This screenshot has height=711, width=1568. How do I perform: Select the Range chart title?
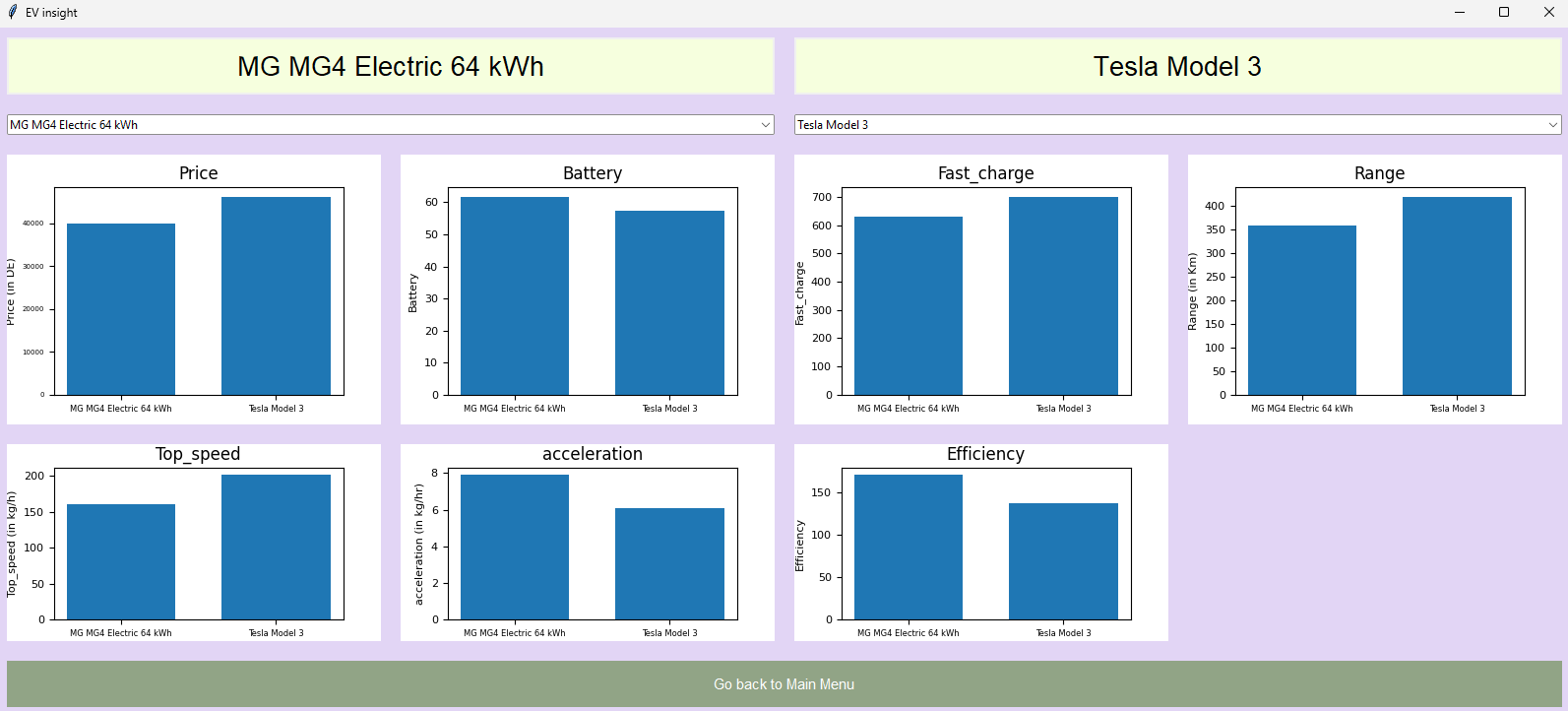tap(1380, 173)
